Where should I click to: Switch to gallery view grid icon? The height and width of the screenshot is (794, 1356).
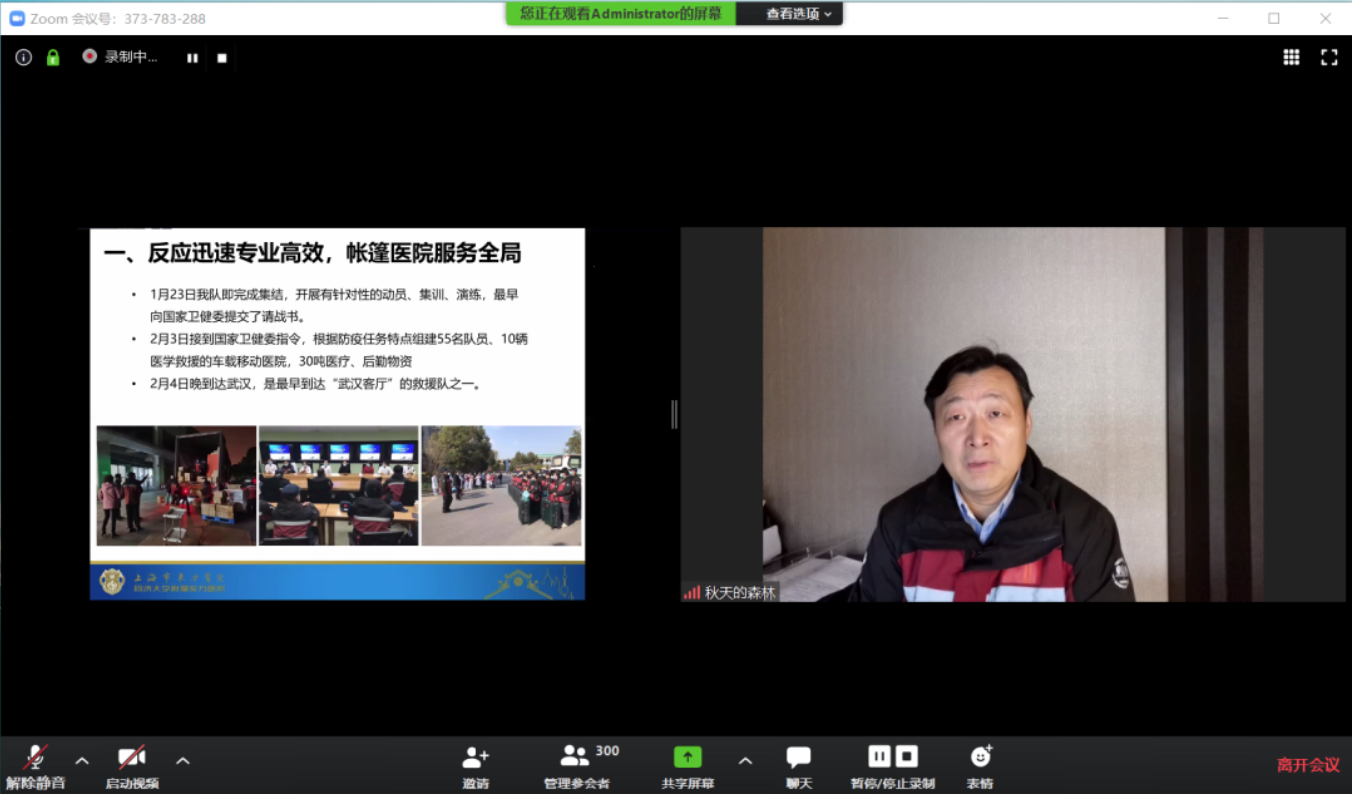point(1291,58)
